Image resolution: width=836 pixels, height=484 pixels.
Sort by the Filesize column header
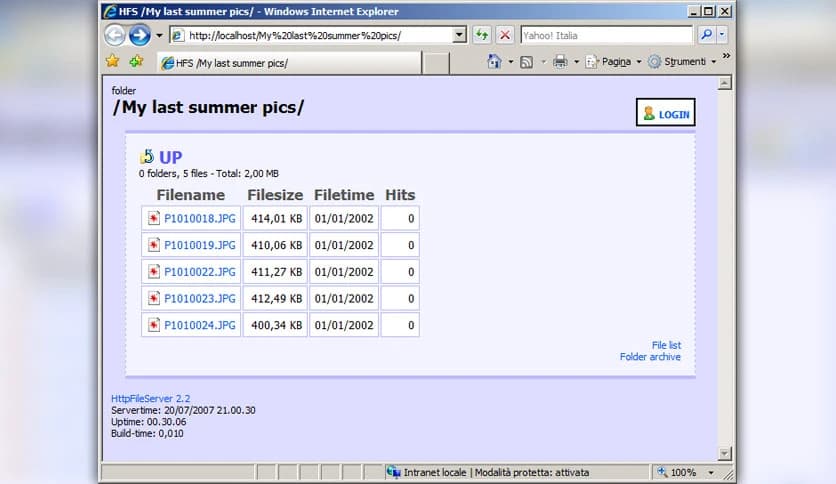(275, 195)
